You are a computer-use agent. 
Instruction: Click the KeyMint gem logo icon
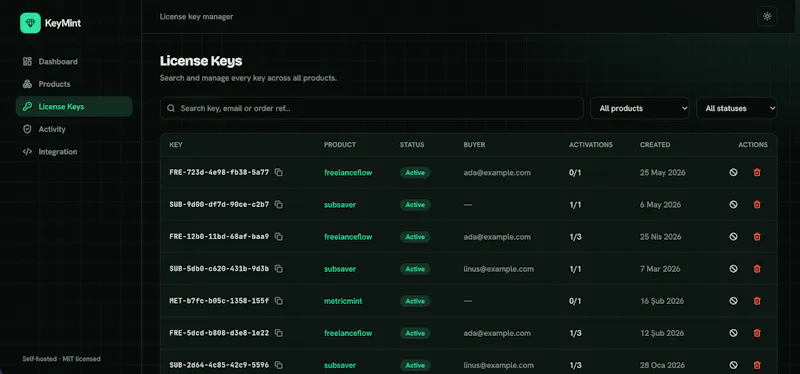tap(30, 23)
